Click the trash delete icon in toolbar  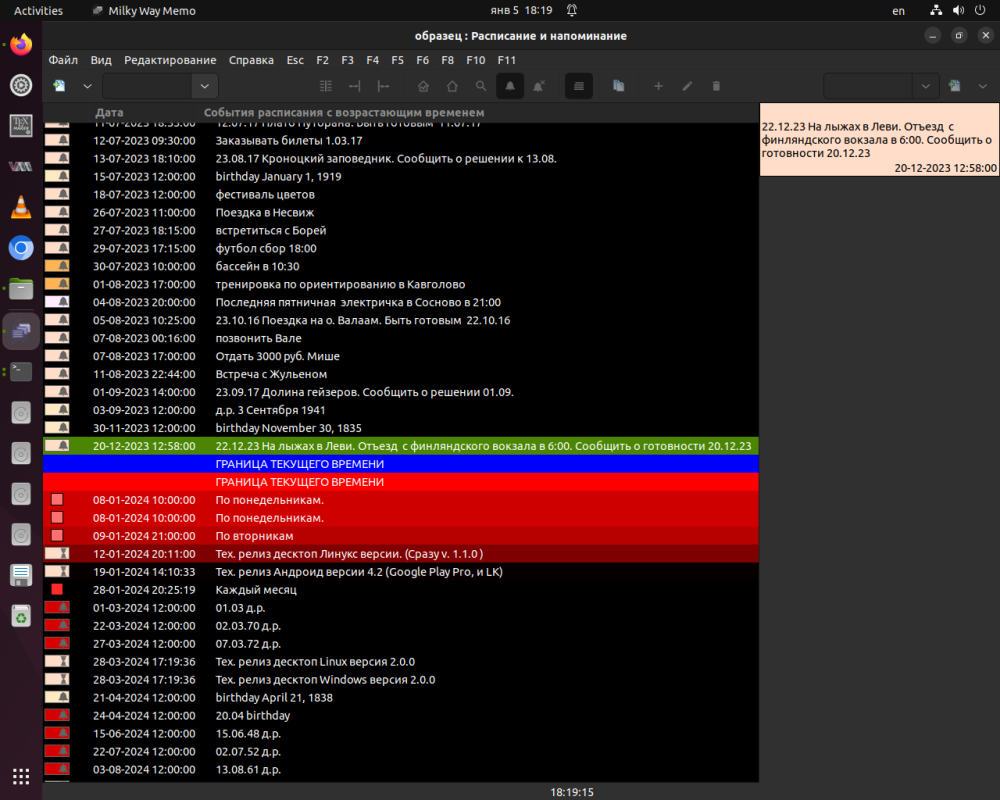[716, 86]
